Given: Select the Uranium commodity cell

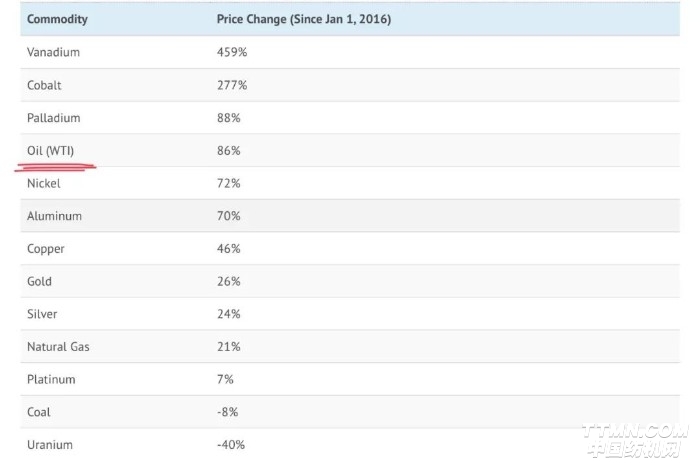Looking at the screenshot, I should click(x=49, y=445).
